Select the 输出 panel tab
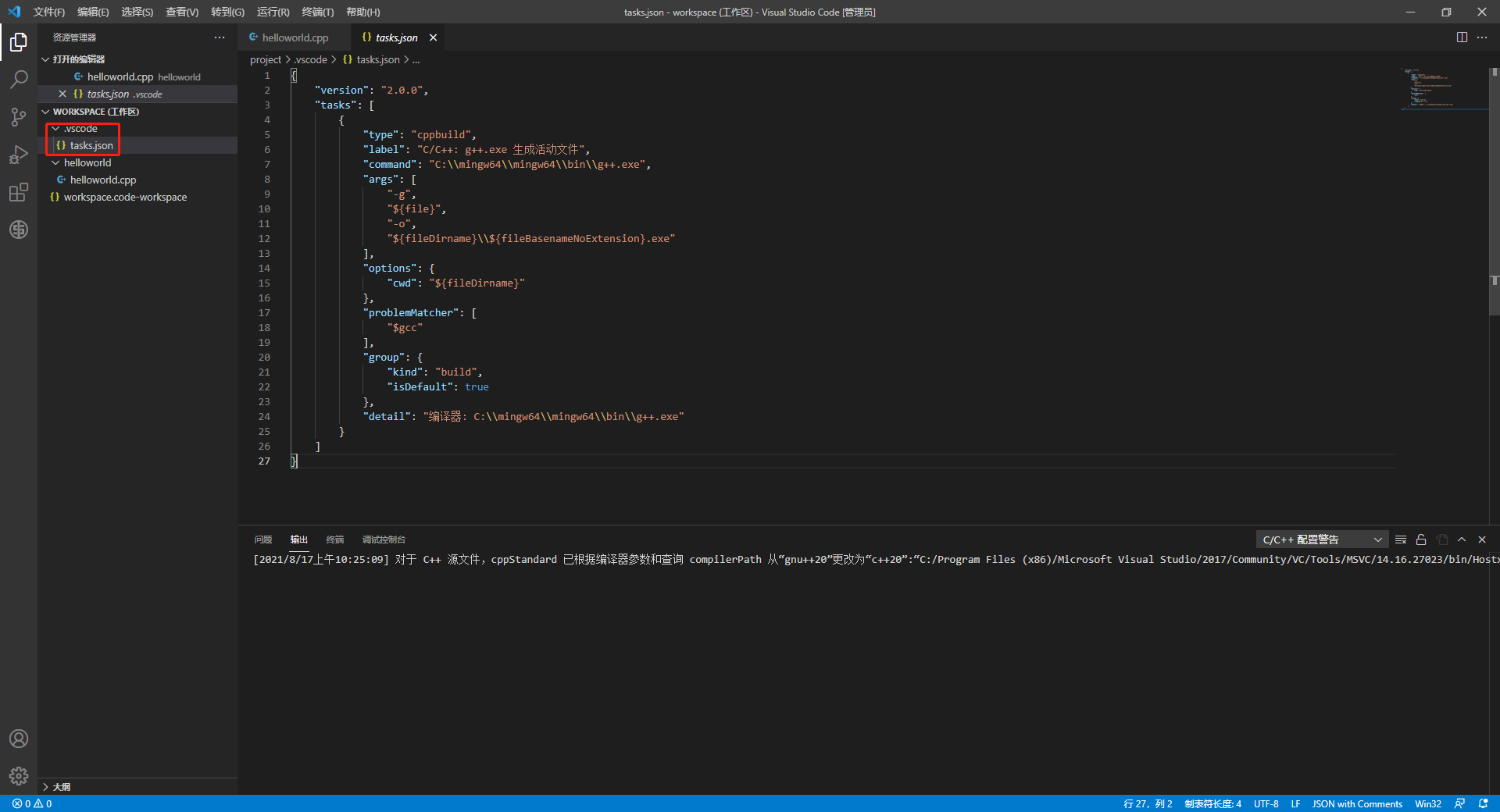The image size is (1500, 812). tap(299, 540)
